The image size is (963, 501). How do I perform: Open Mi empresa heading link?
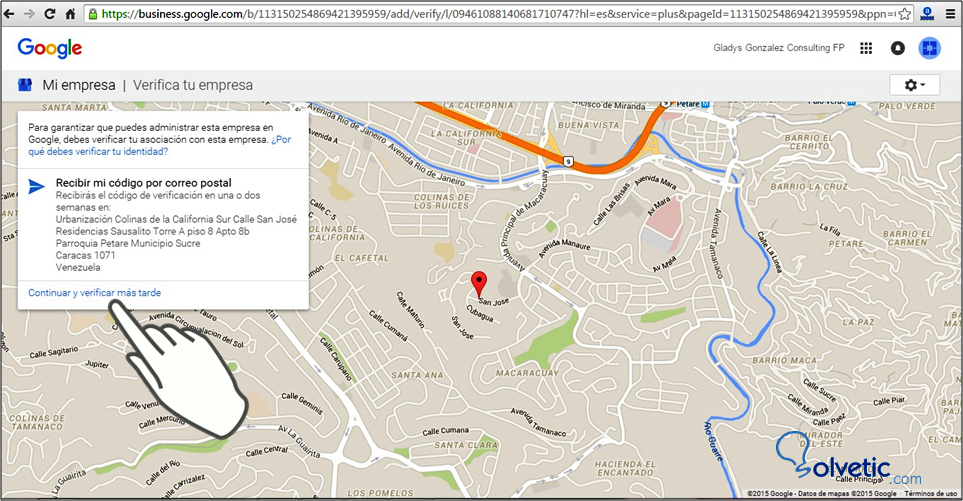[x=79, y=85]
